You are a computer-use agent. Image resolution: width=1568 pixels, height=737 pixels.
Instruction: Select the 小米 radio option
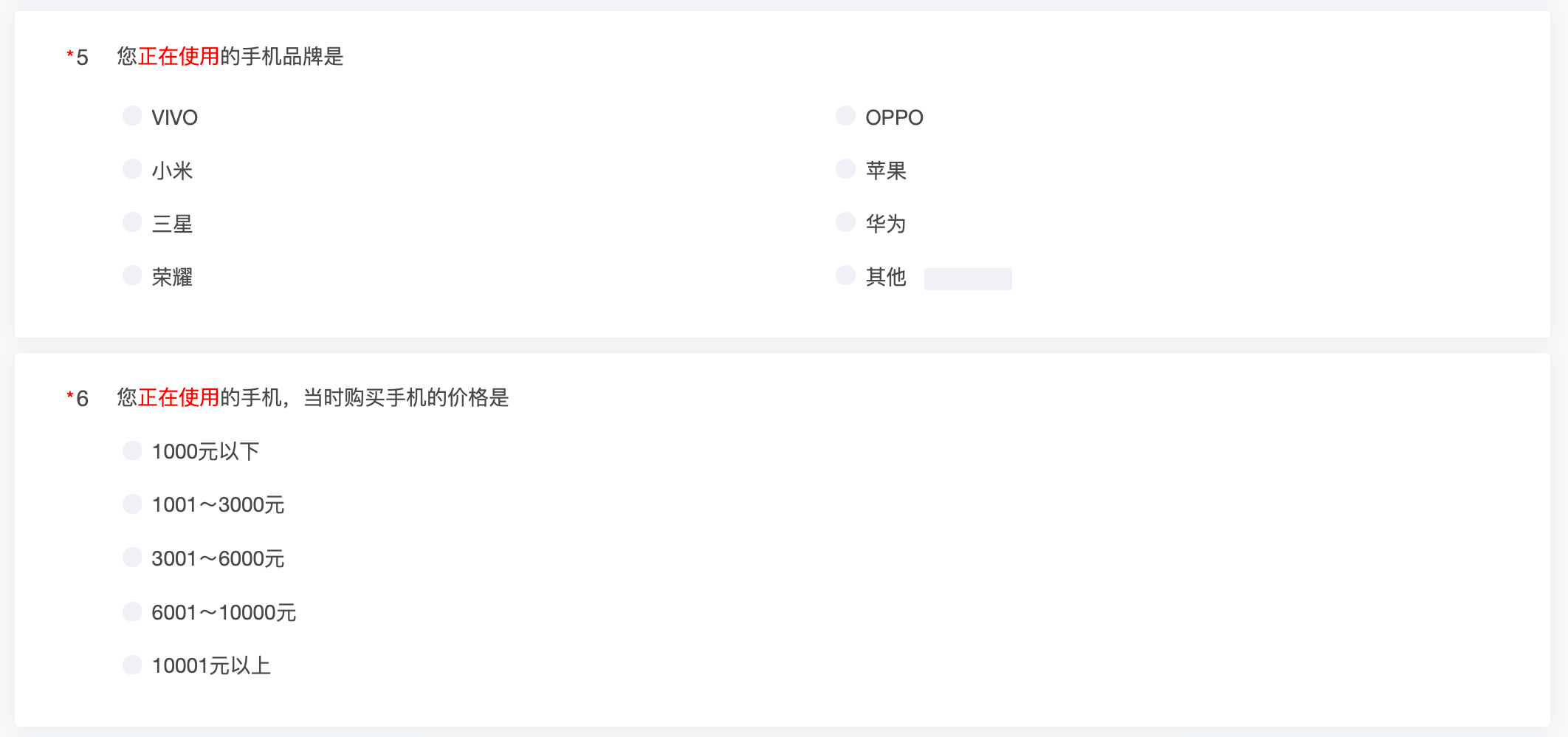tap(132, 169)
